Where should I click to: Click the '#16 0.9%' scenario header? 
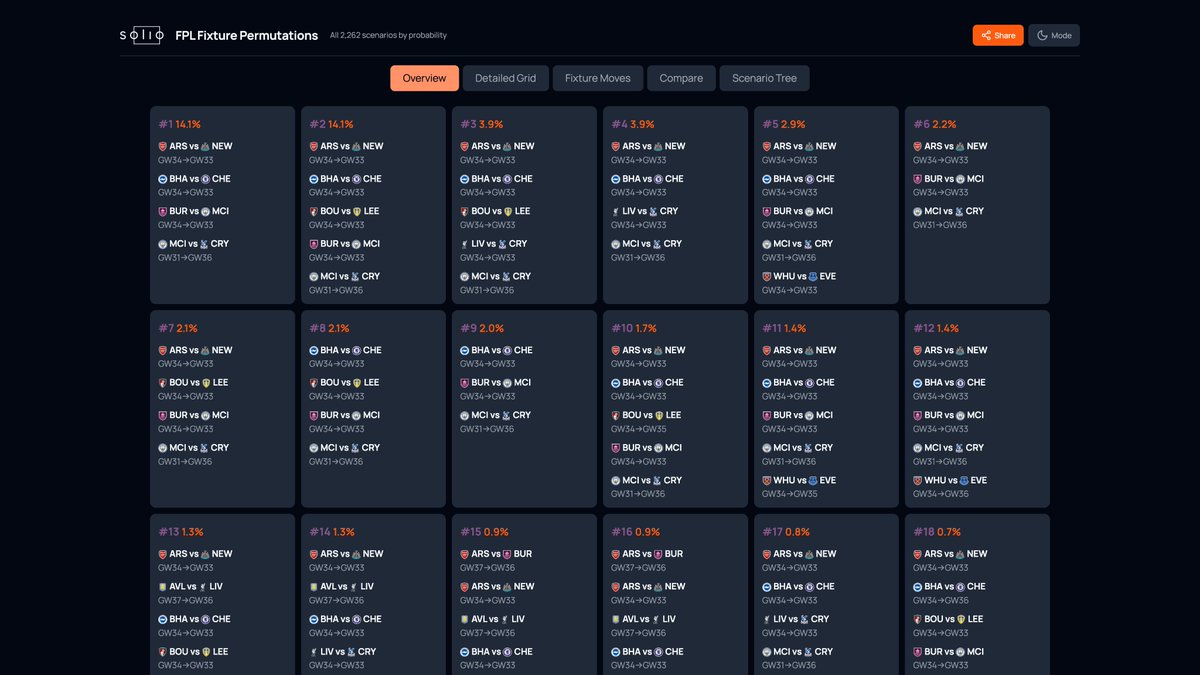[x=635, y=532]
